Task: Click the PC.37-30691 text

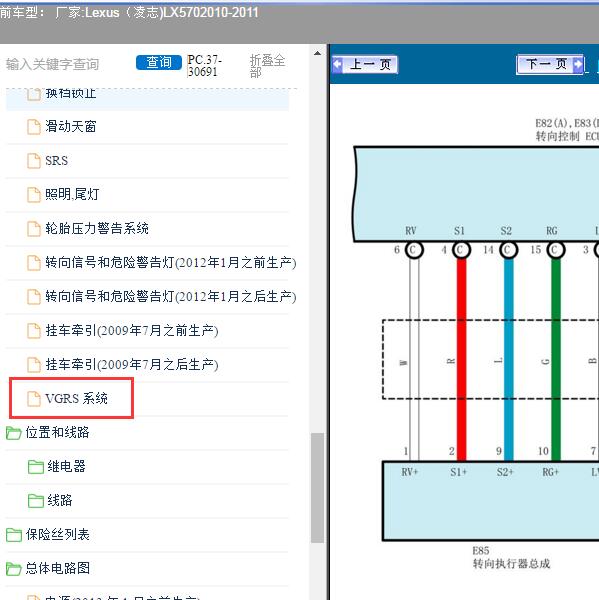Action: point(205,65)
